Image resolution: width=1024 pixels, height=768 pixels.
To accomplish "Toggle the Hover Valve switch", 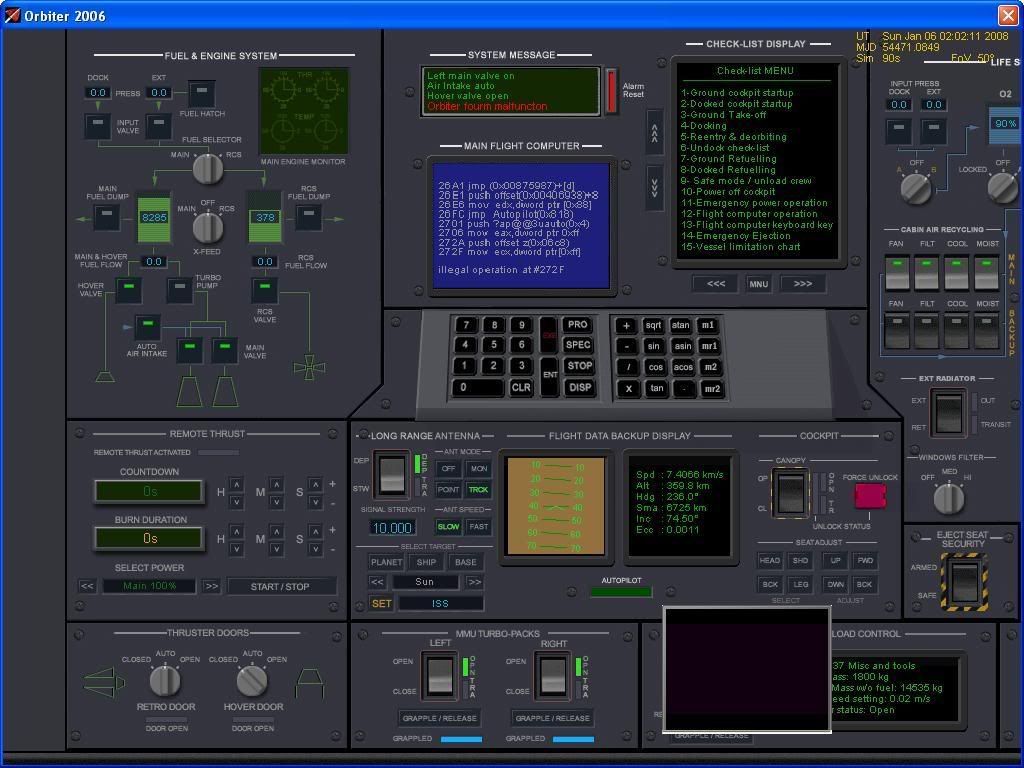I will 129,291.
